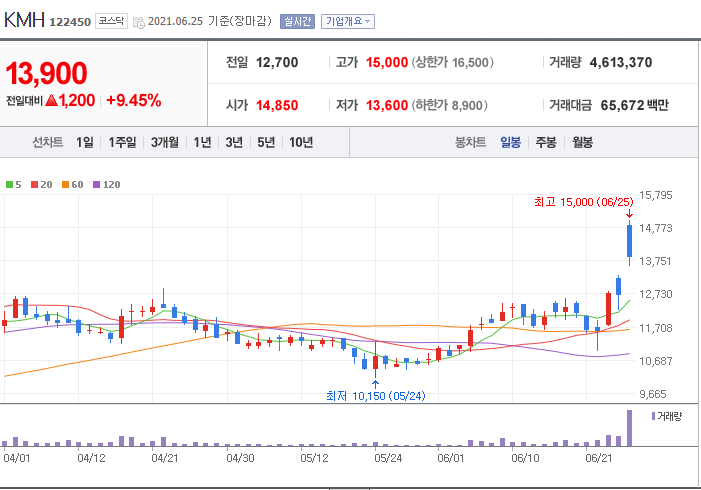This screenshot has height=490, width=701.
Task: Click the 상한가 16,500 text
Action: click(452, 63)
